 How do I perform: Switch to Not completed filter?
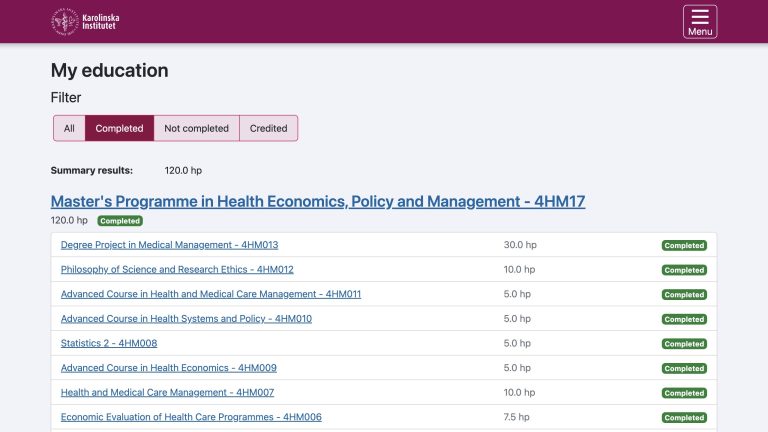[196, 128]
